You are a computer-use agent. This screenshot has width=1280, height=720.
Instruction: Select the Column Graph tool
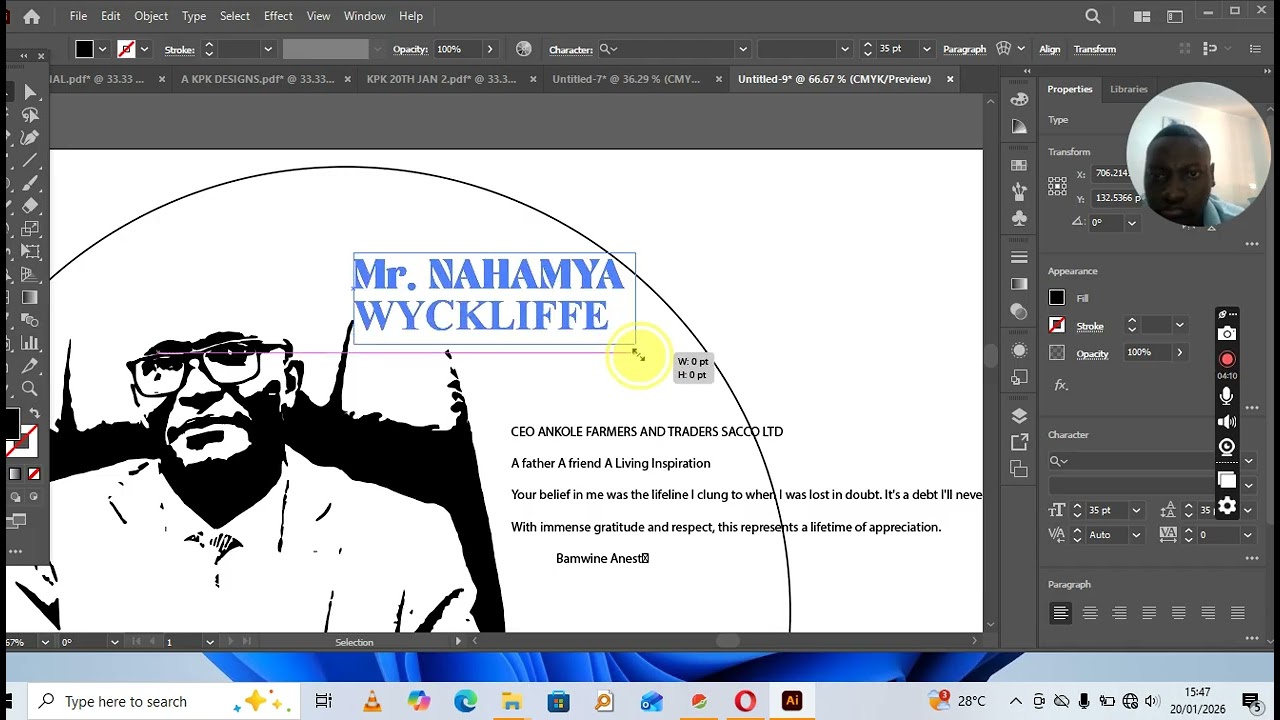tap(30, 344)
